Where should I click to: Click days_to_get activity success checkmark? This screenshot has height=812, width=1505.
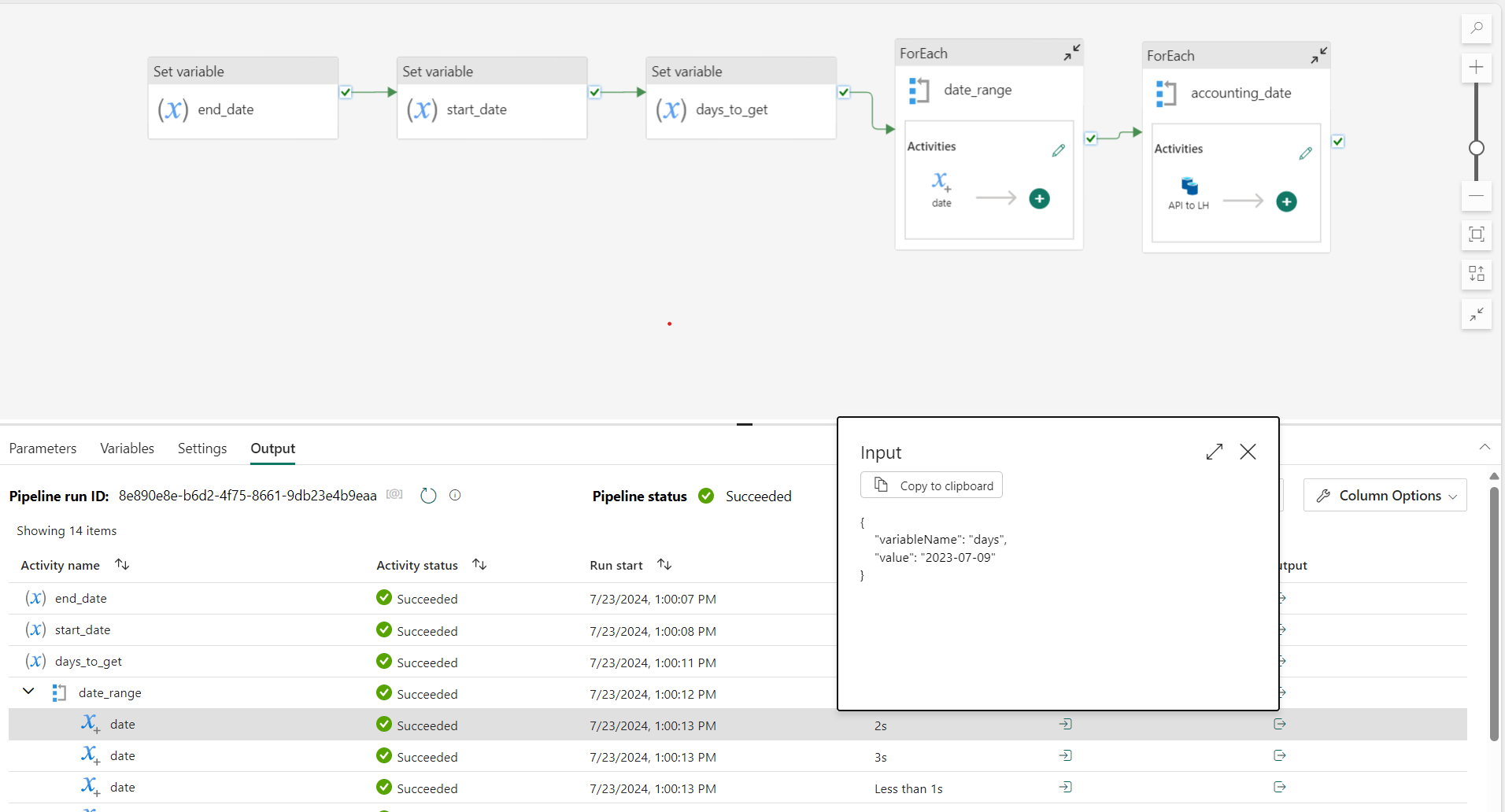[844, 92]
